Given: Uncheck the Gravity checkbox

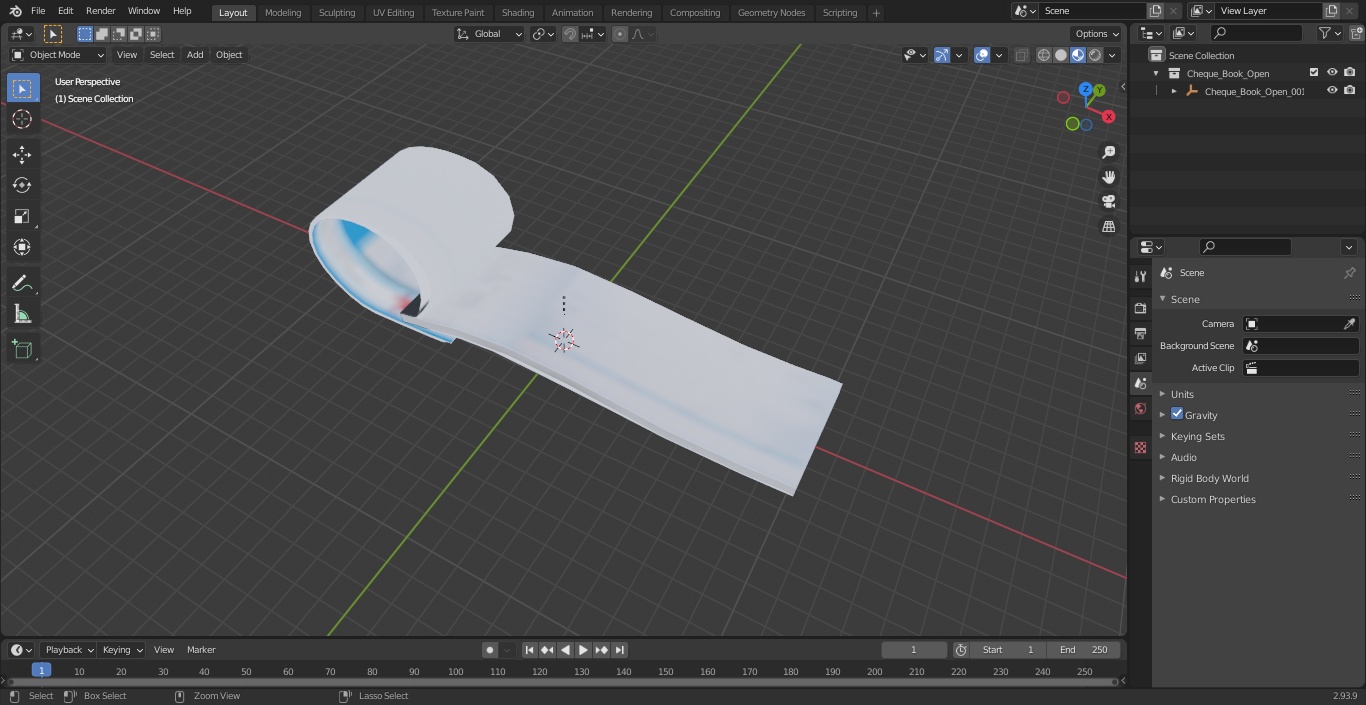Looking at the screenshot, I should (x=1177, y=414).
